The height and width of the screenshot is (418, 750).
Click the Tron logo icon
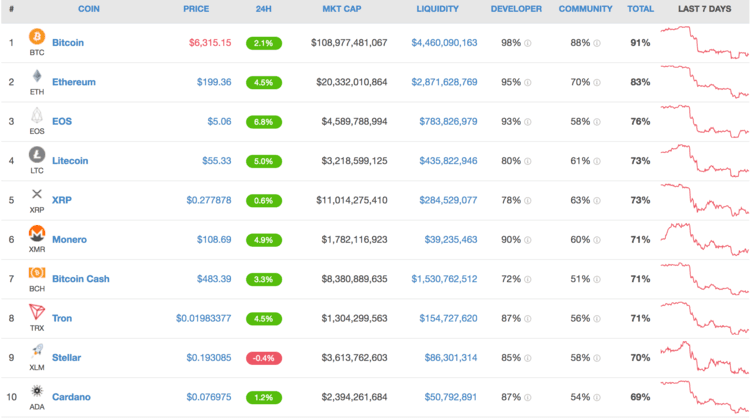click(x=37, y=312)
